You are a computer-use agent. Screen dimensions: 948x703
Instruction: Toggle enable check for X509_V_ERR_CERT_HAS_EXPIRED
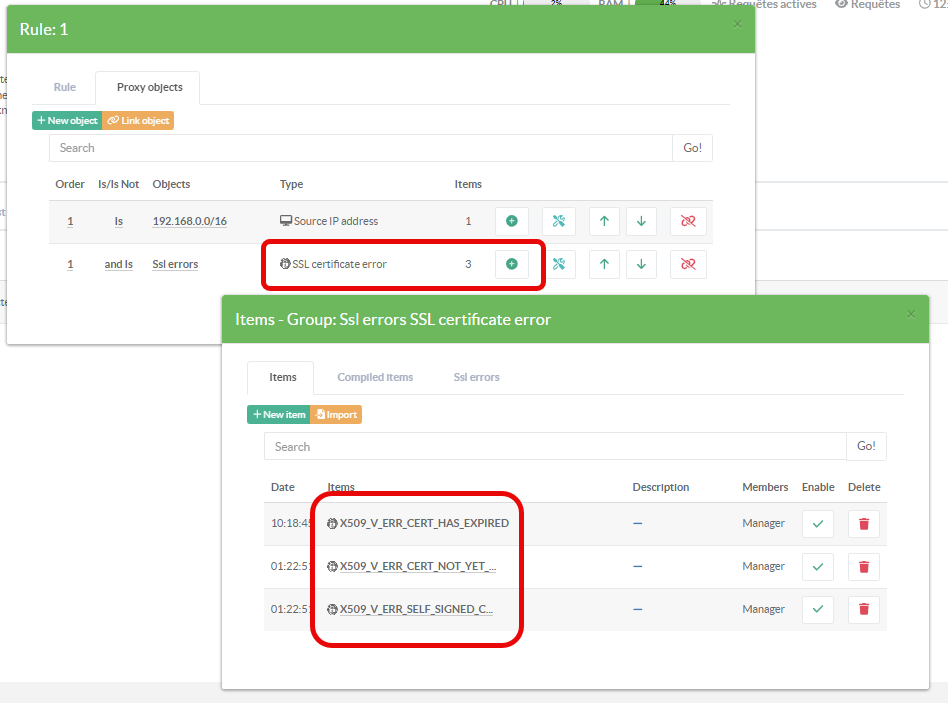click(817, 524)
